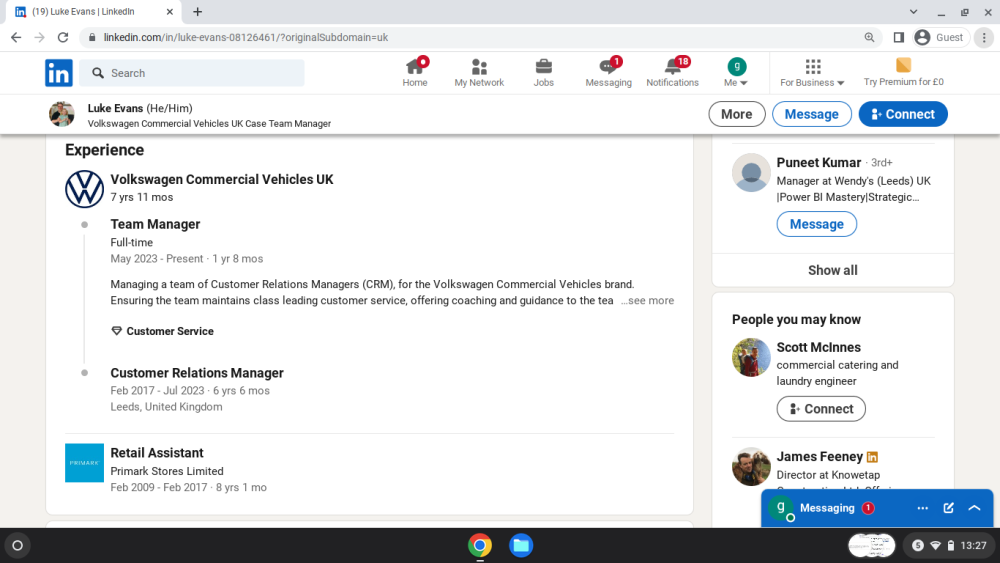Expand the Messaging overlay chevron
This screenshot has height=563, width=1000.
pos(974,508)
